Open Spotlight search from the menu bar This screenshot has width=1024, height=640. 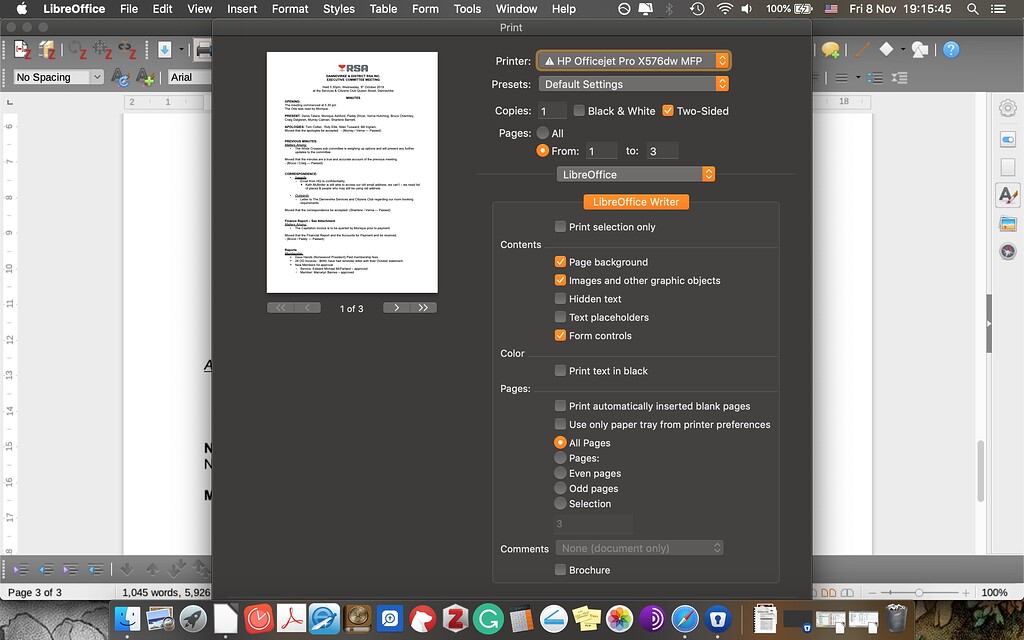[x=971, y=9]
